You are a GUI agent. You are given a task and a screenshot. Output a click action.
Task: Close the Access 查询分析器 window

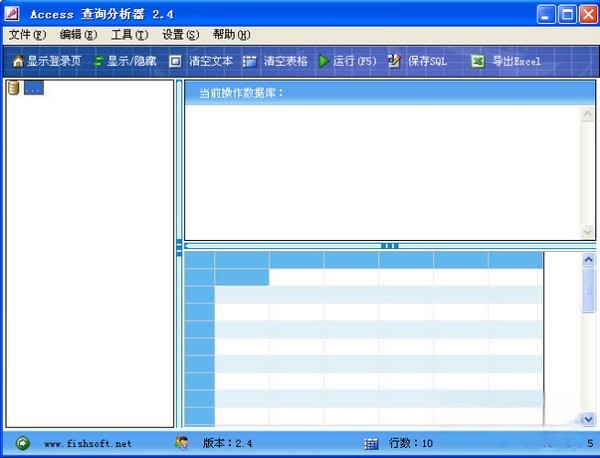[588, 15]
